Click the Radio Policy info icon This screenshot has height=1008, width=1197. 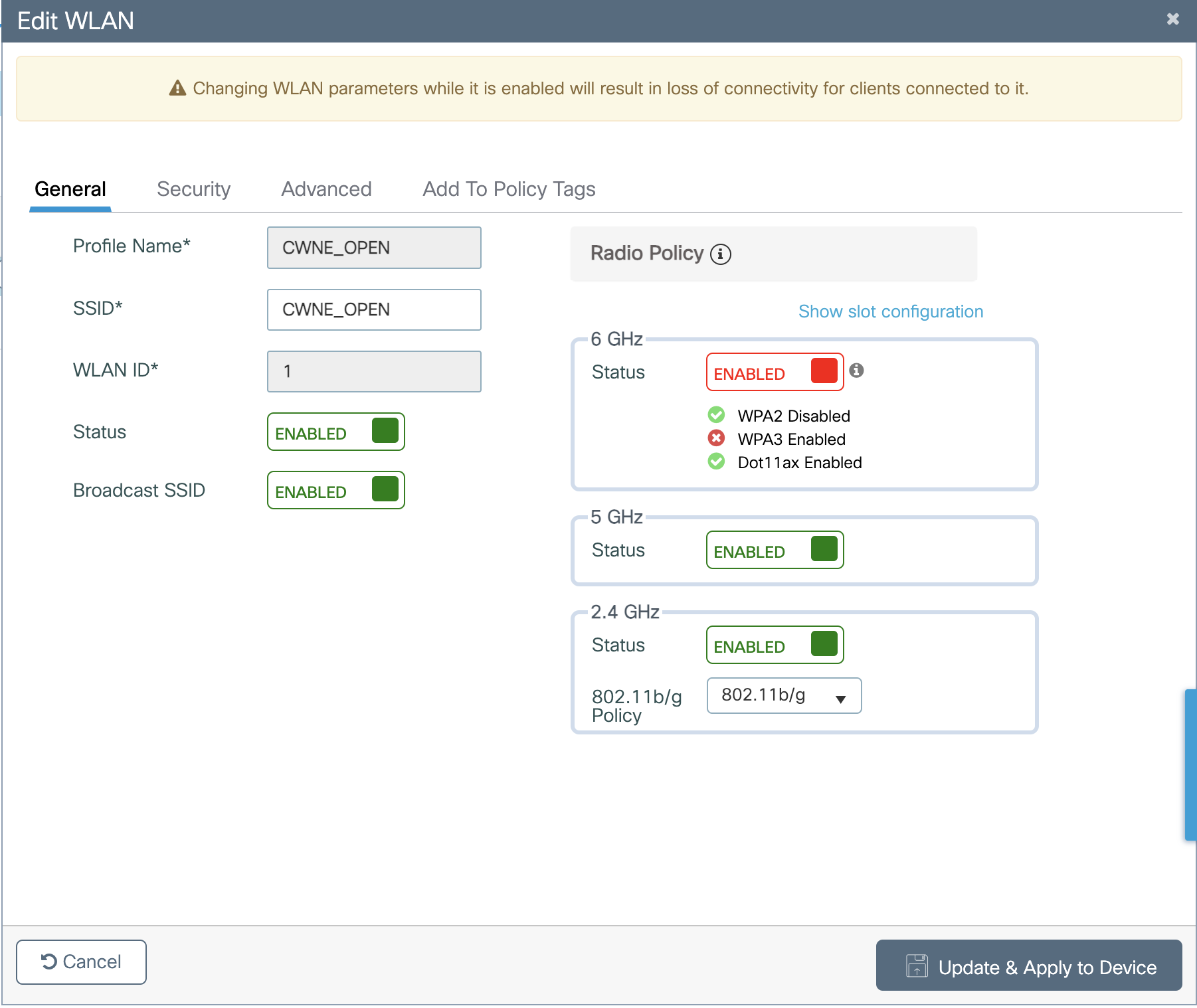click(720, 254)
